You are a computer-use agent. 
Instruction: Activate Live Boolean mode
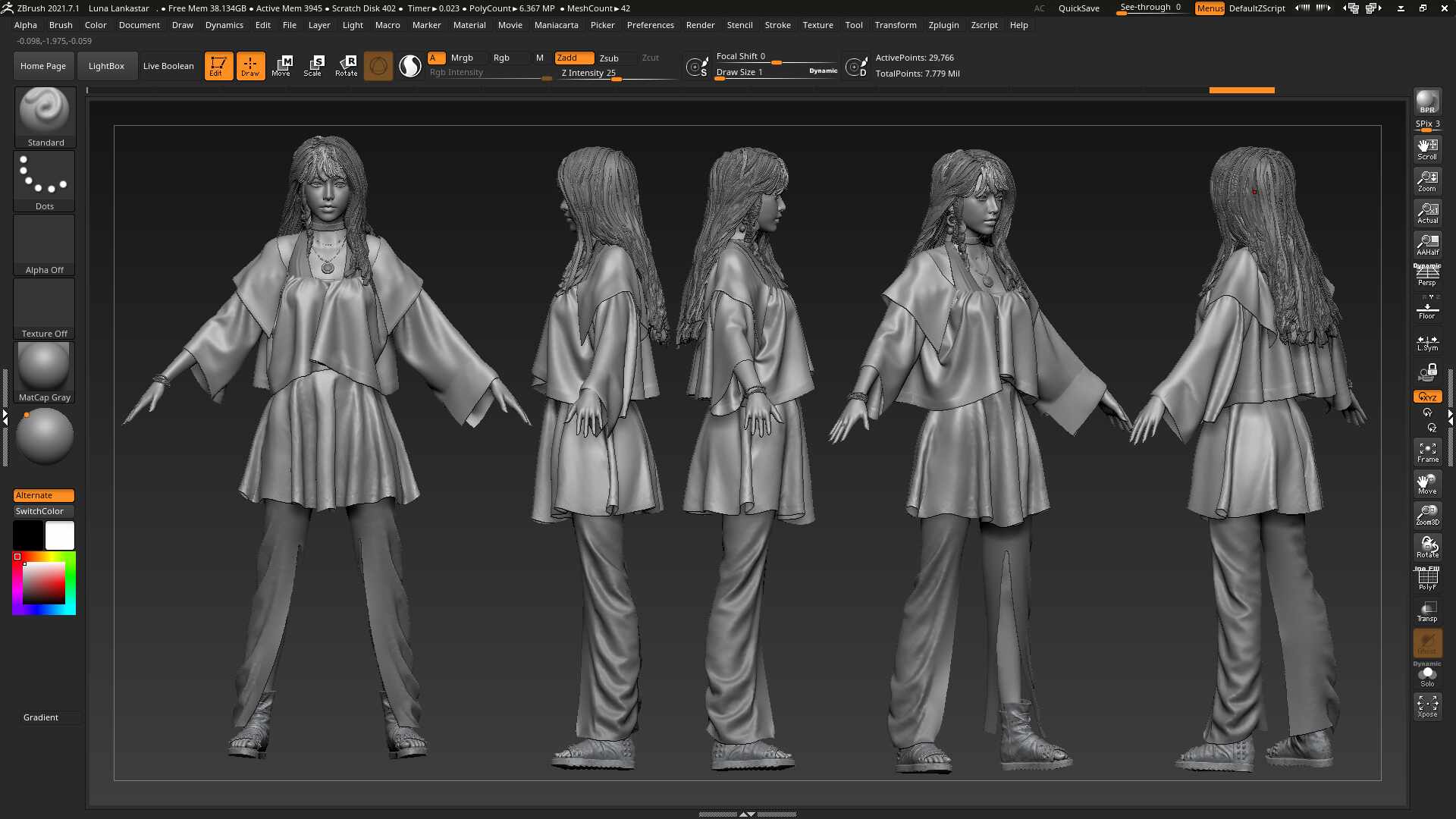tap(168, 66)
